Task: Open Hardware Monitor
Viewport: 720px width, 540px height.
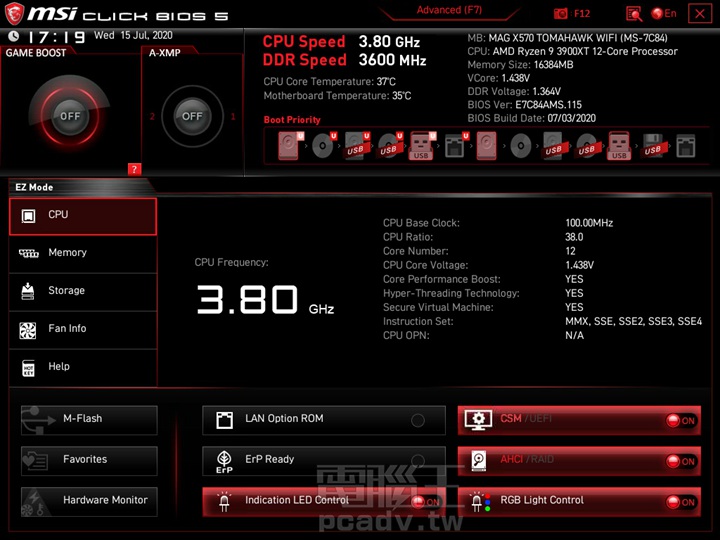Action: pos(89,501)
